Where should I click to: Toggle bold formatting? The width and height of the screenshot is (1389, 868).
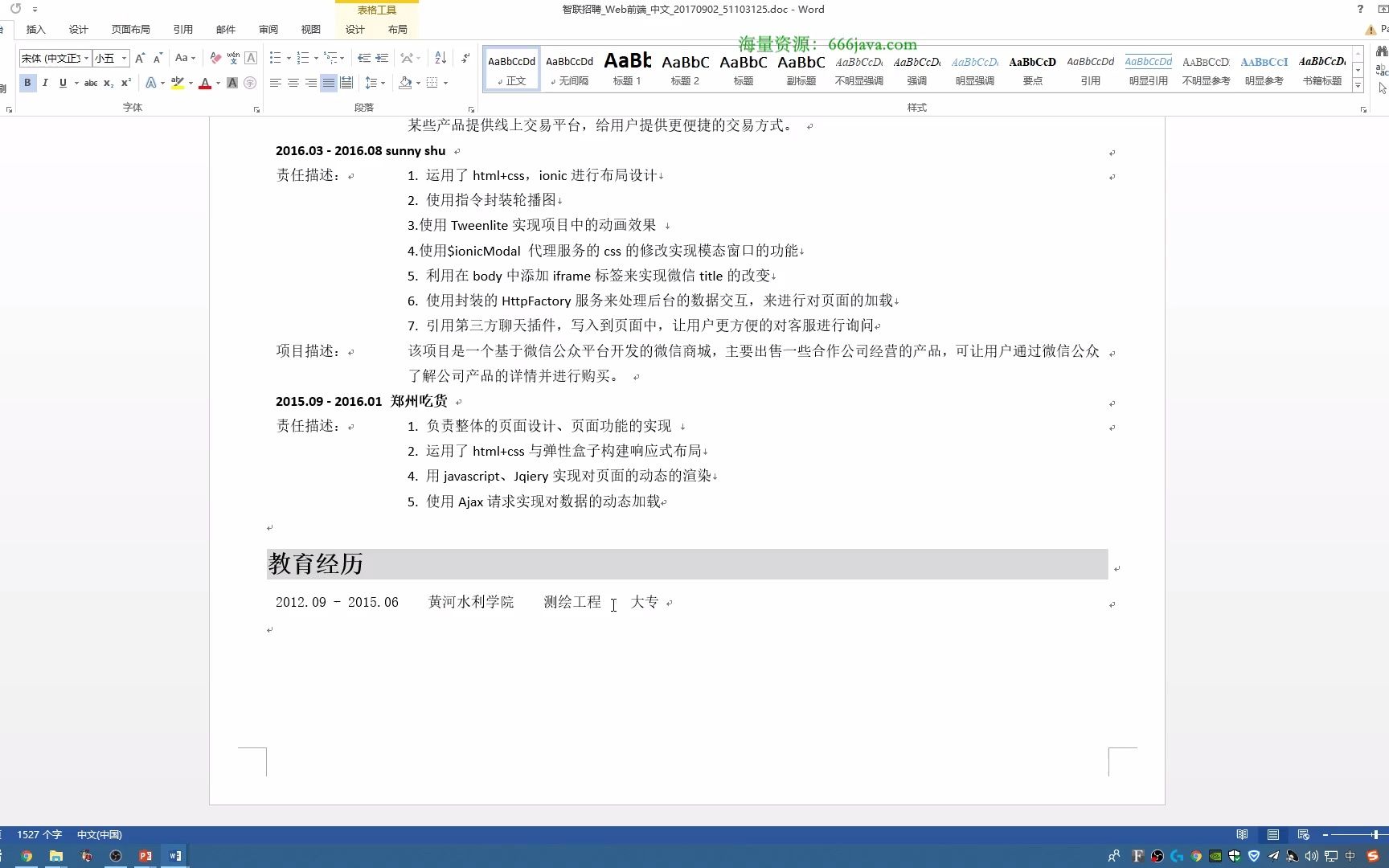point(27,82)
